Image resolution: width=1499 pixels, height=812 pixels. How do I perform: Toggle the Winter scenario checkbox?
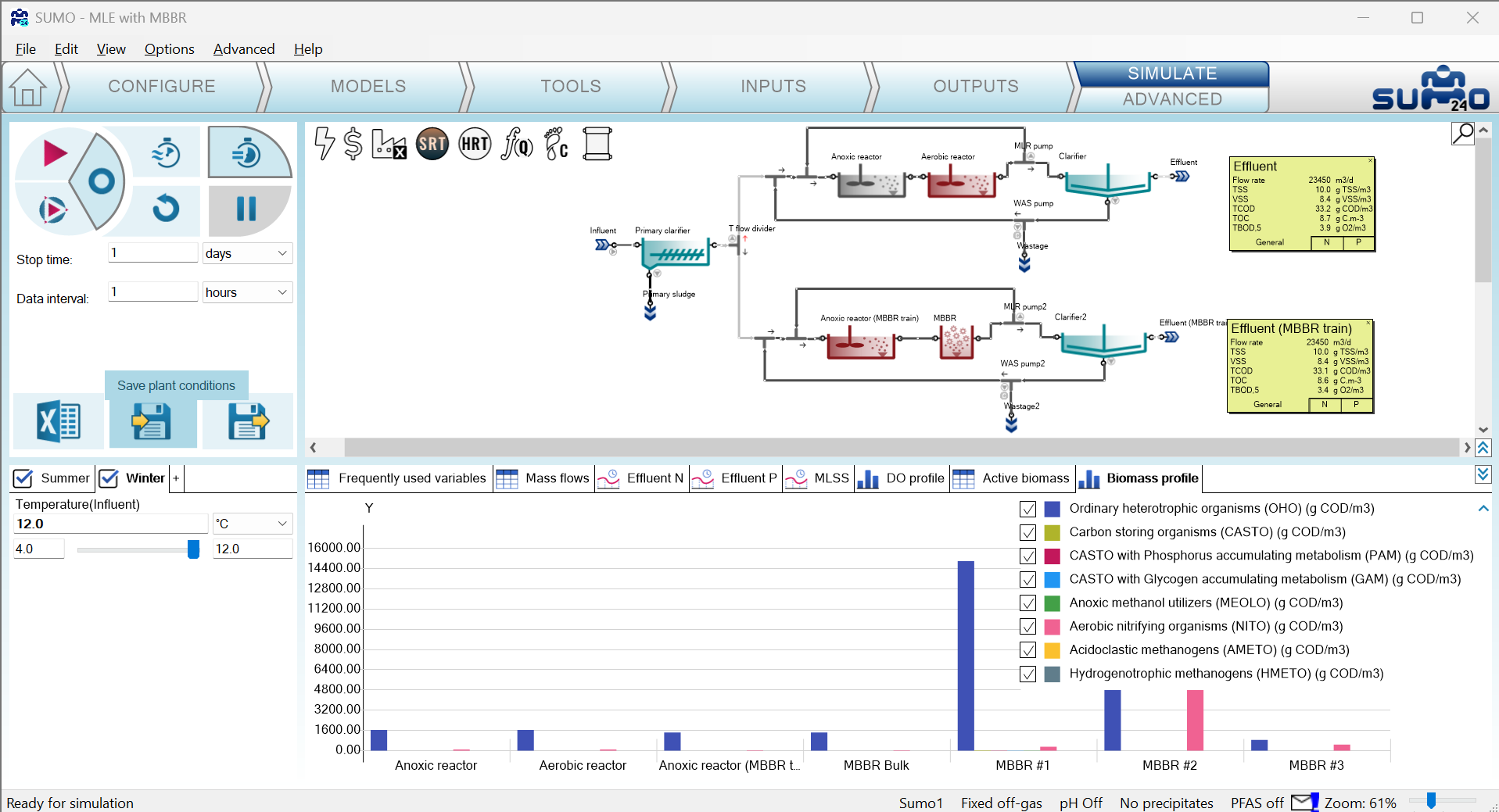pyautogui.click(x=109, y=478)
